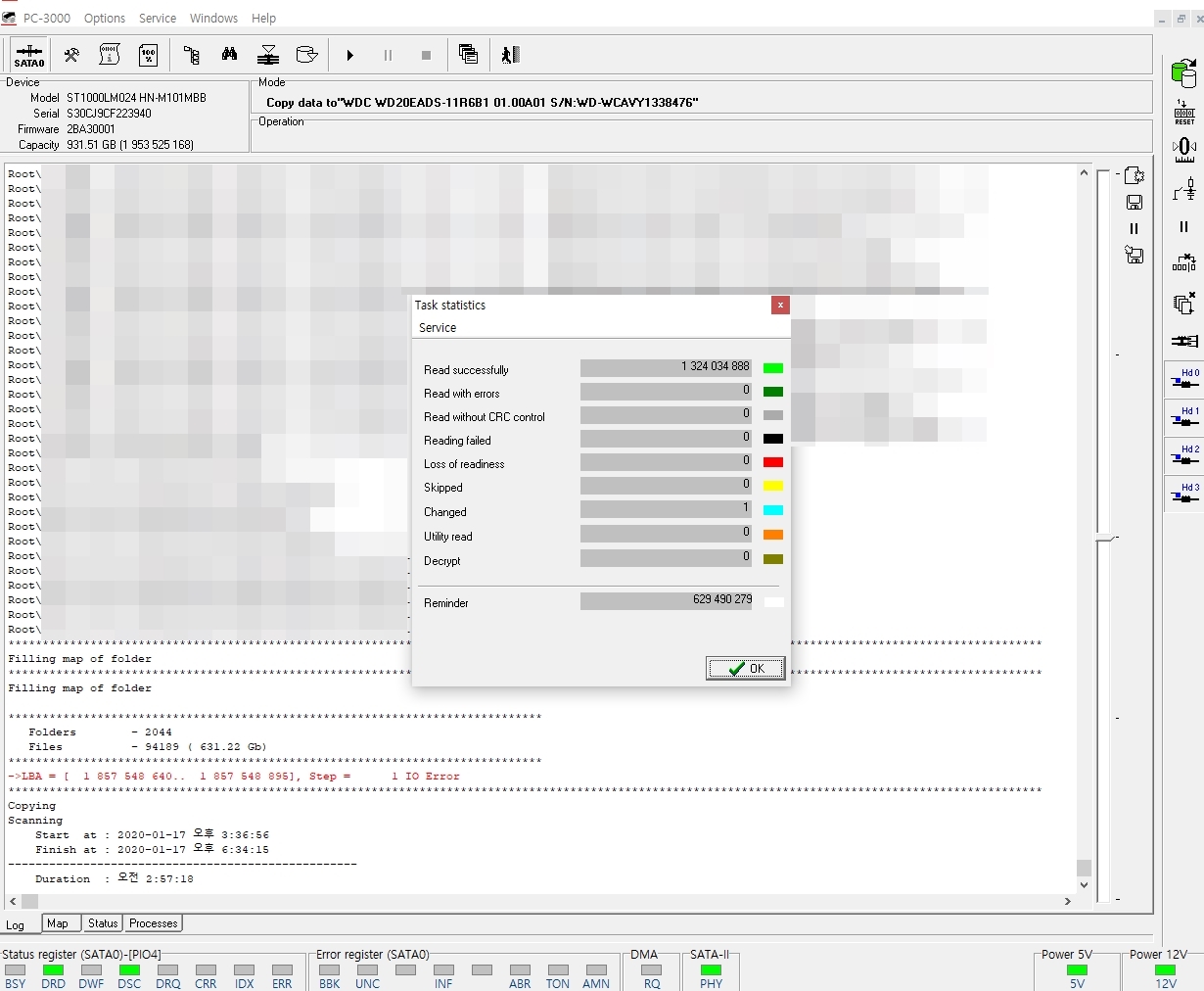Pause the running task
1204x991 pixels.
pos(388,56)
